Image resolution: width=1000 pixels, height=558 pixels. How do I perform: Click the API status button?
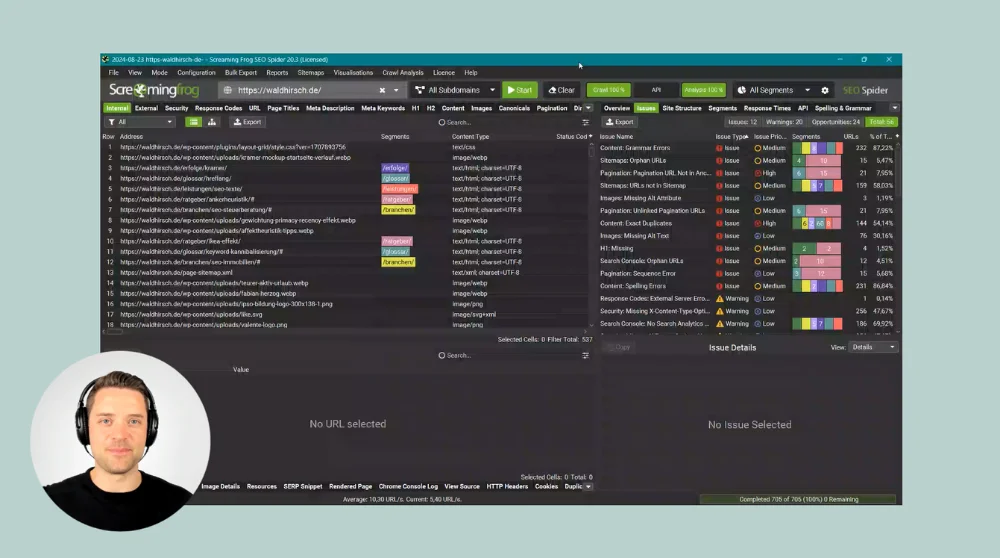point(656,90)
